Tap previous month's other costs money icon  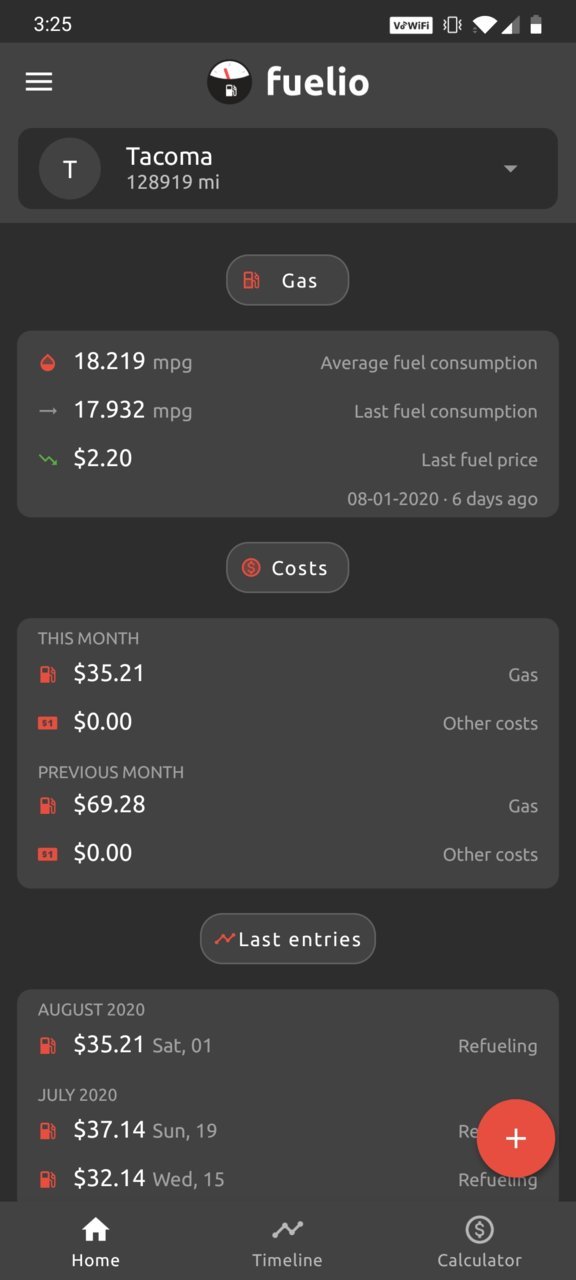coord(47,854)
